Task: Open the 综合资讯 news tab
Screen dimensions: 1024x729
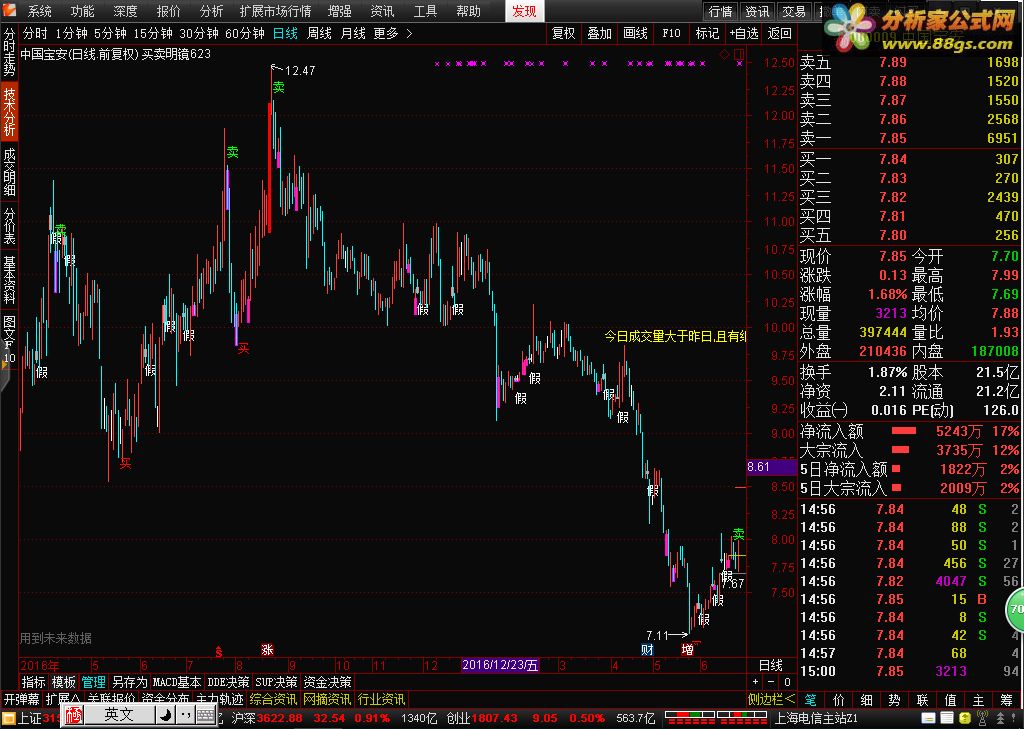Action: pyautogui.click(x=273, y=699)
